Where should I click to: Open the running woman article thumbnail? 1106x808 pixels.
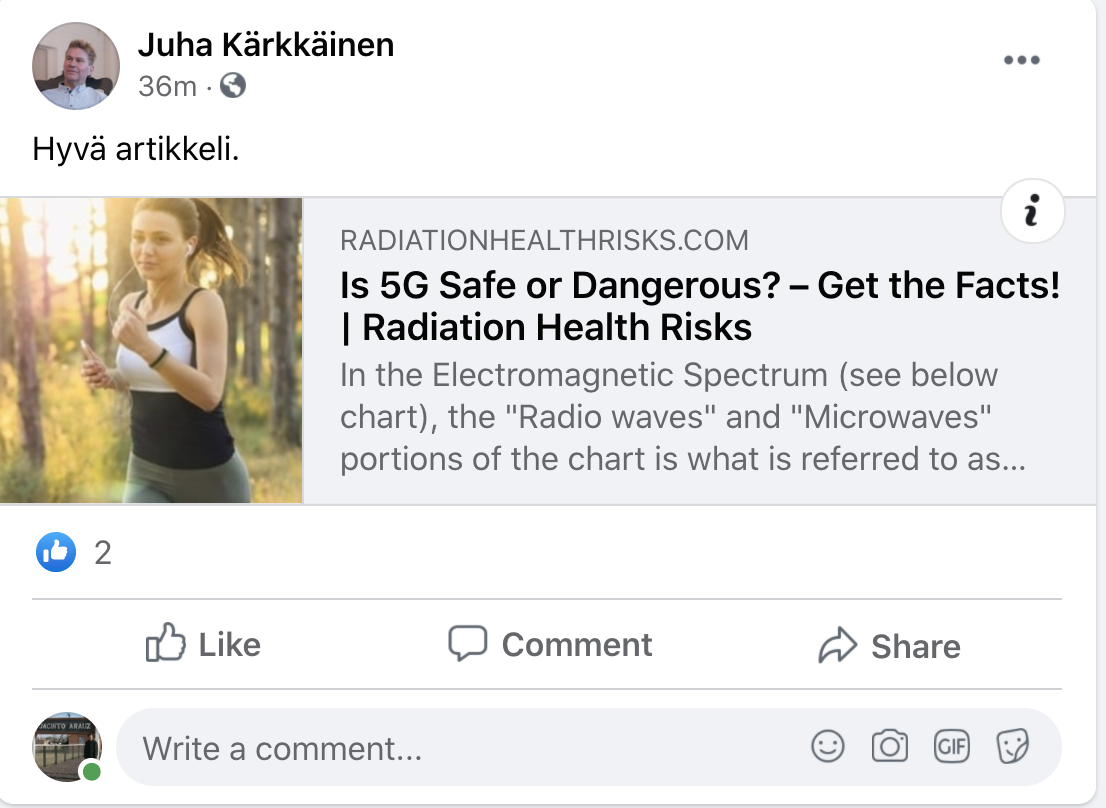[151, 350]
